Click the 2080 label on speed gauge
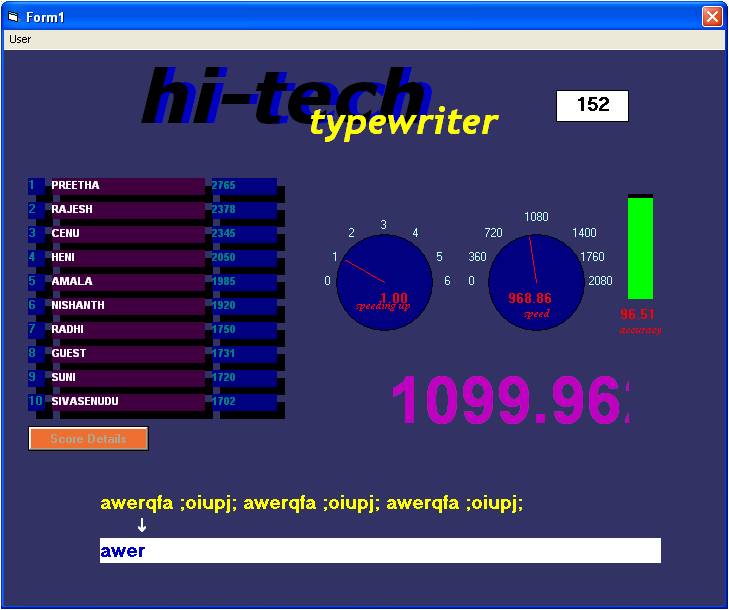 600,281
